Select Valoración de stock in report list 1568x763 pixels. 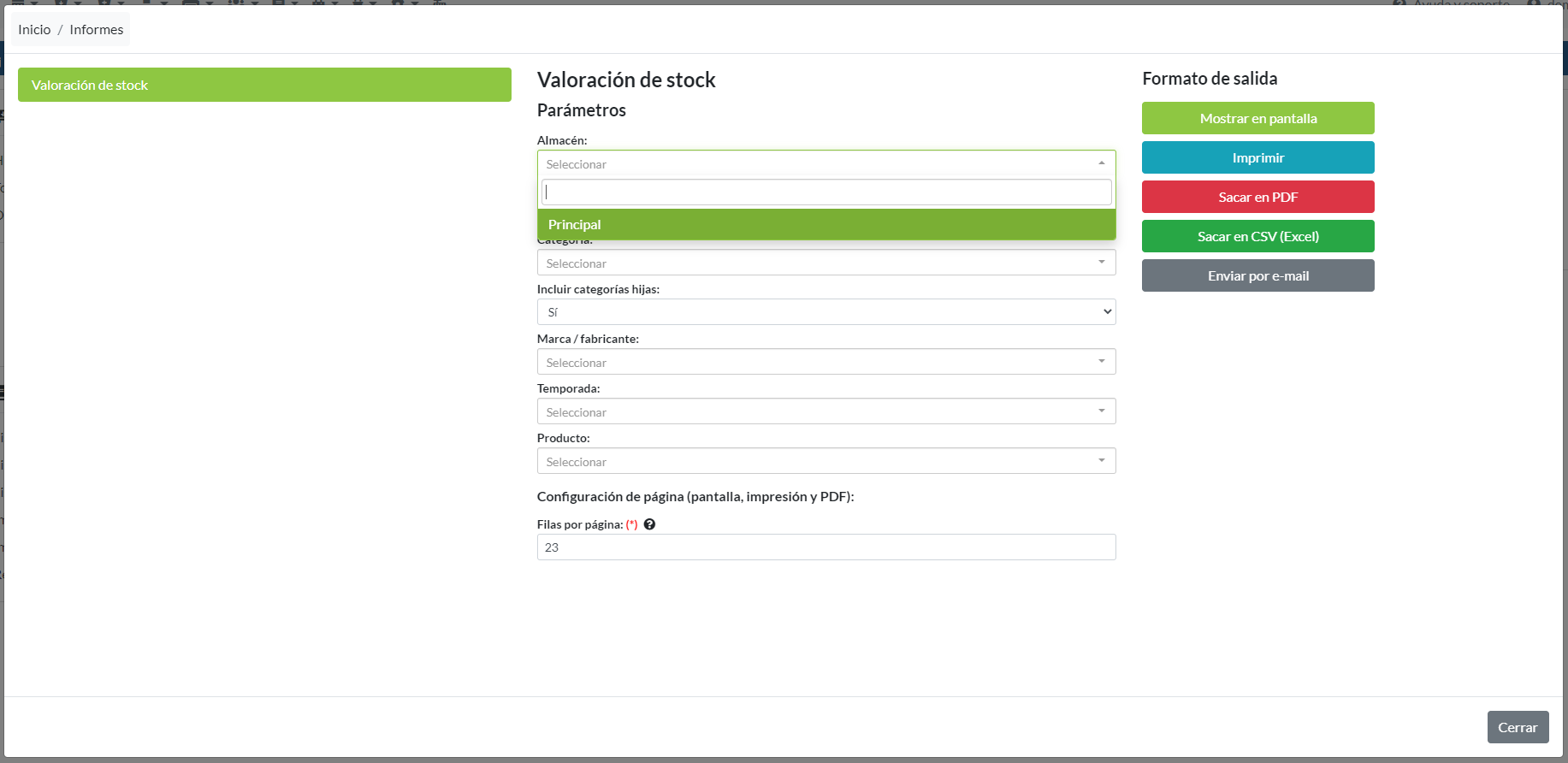[x=264, y=86]
